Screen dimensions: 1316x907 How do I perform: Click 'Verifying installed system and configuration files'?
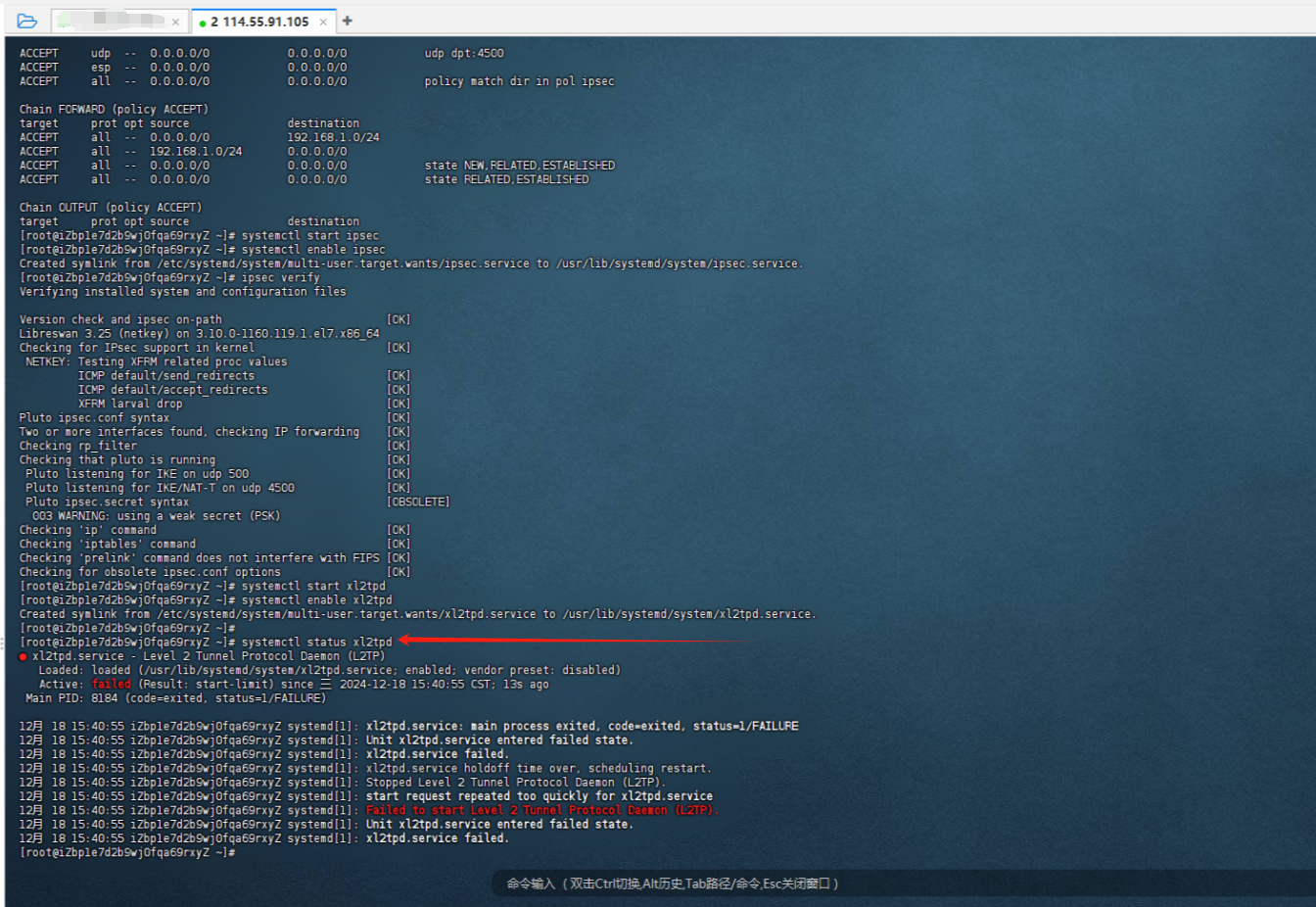(182, 292)
